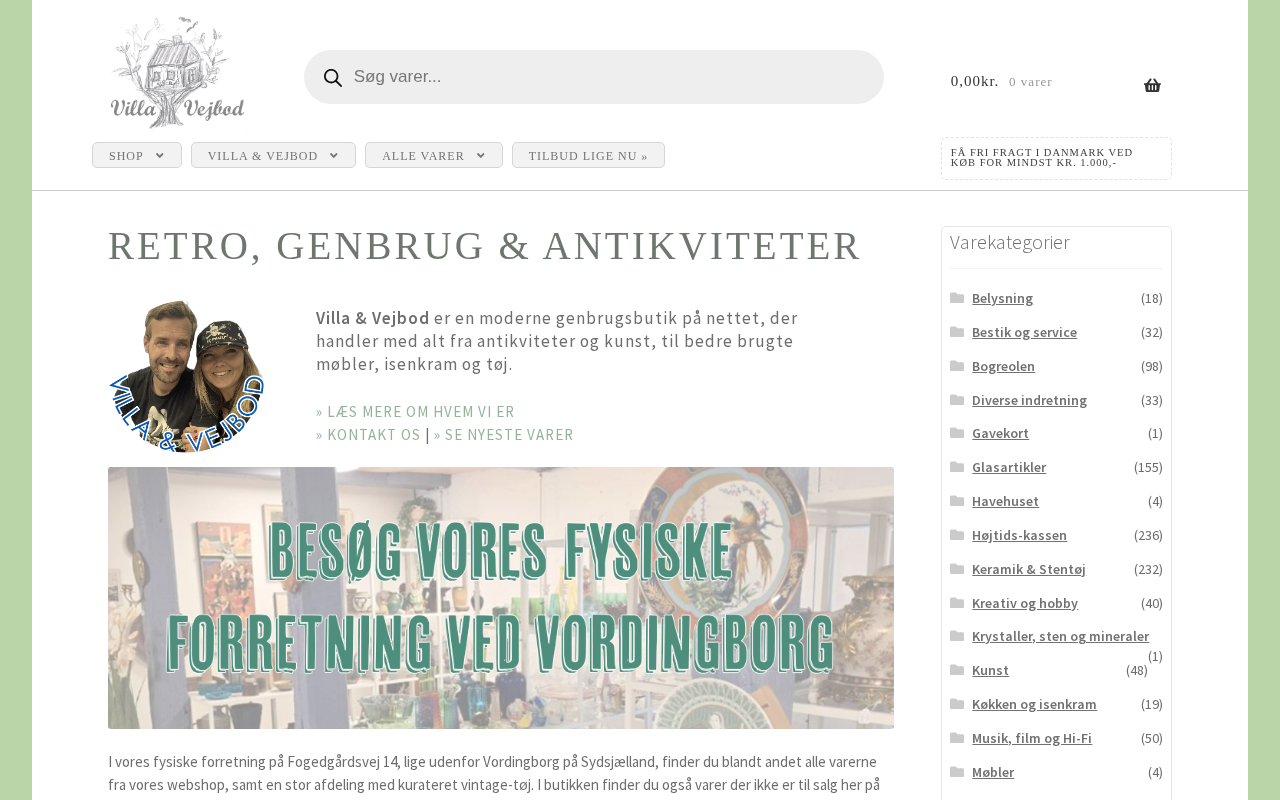The width and height of the screenshot is (1280, 800).
Task: Expand the SHOP menu dropdown
Action: 137,155
